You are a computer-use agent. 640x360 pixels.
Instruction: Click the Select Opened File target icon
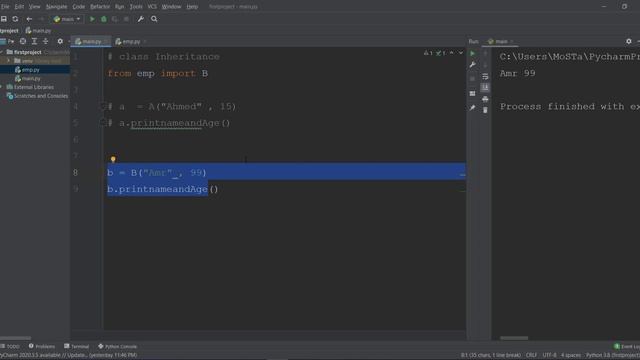pos(23,41)
